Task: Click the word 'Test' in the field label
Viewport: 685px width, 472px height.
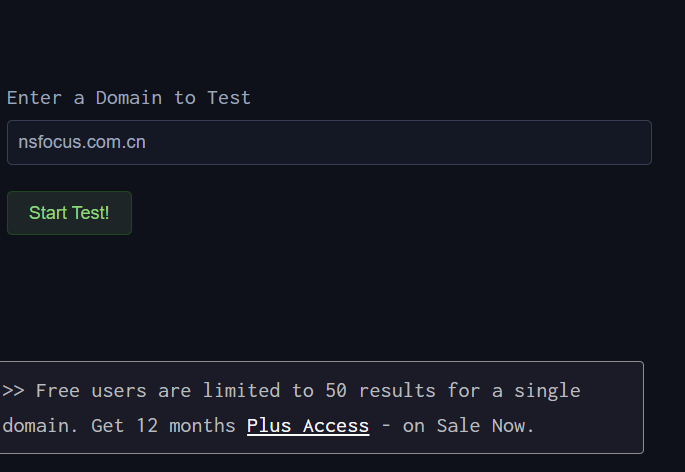Action: coord(229,98)
